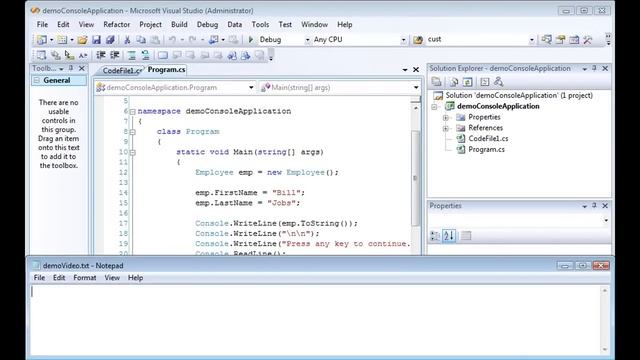Open the Refactor menu in Visual Studio

point(116,24)
